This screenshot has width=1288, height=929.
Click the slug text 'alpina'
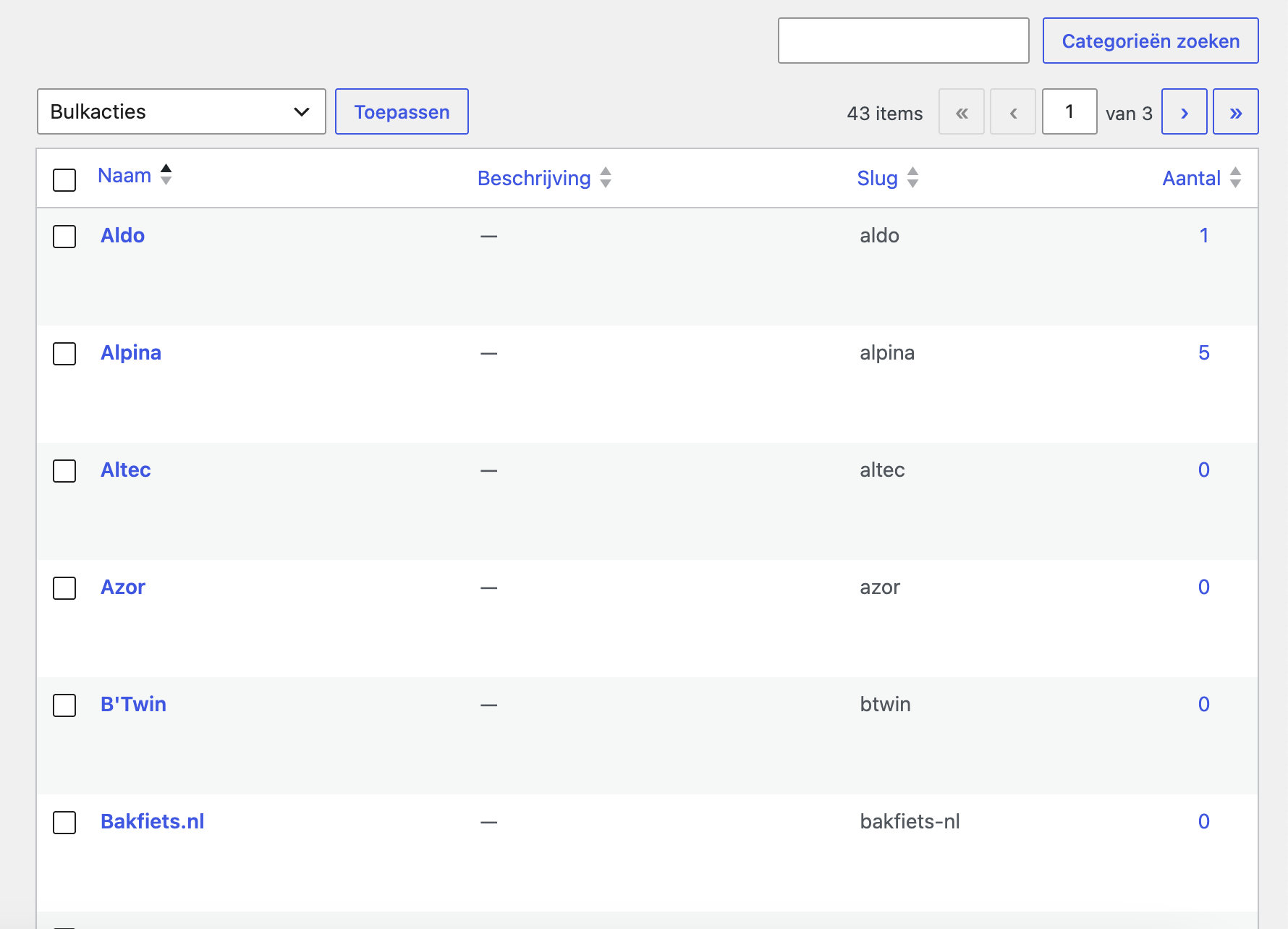point(887,353)
